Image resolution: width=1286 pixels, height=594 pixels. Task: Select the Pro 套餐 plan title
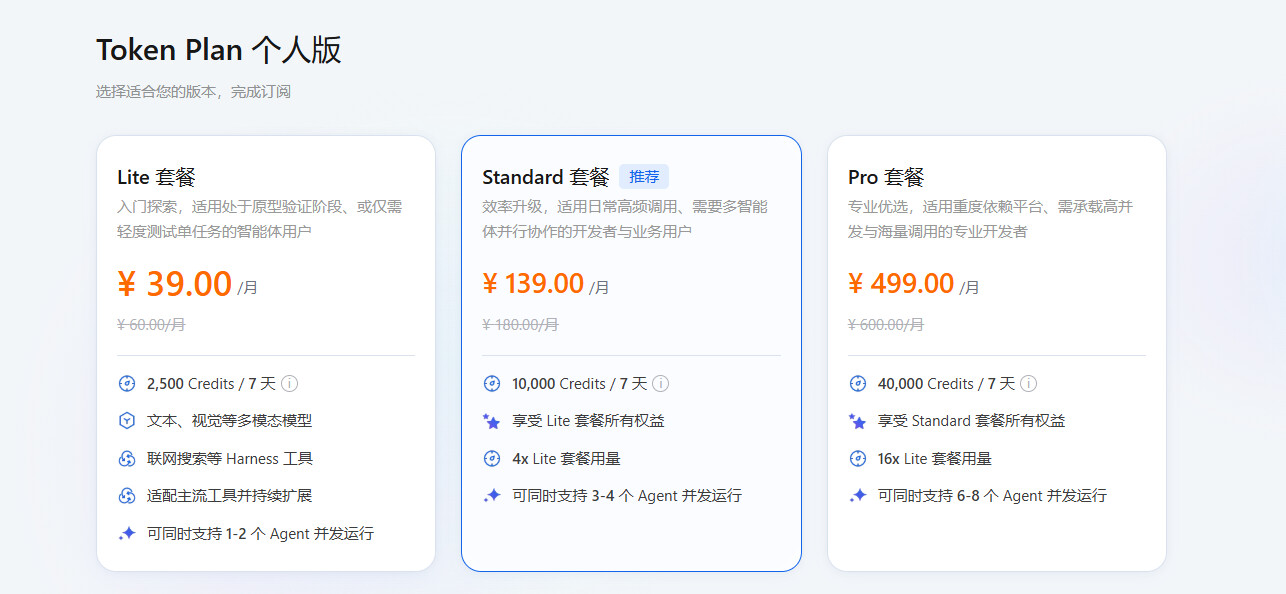[886, 178]
